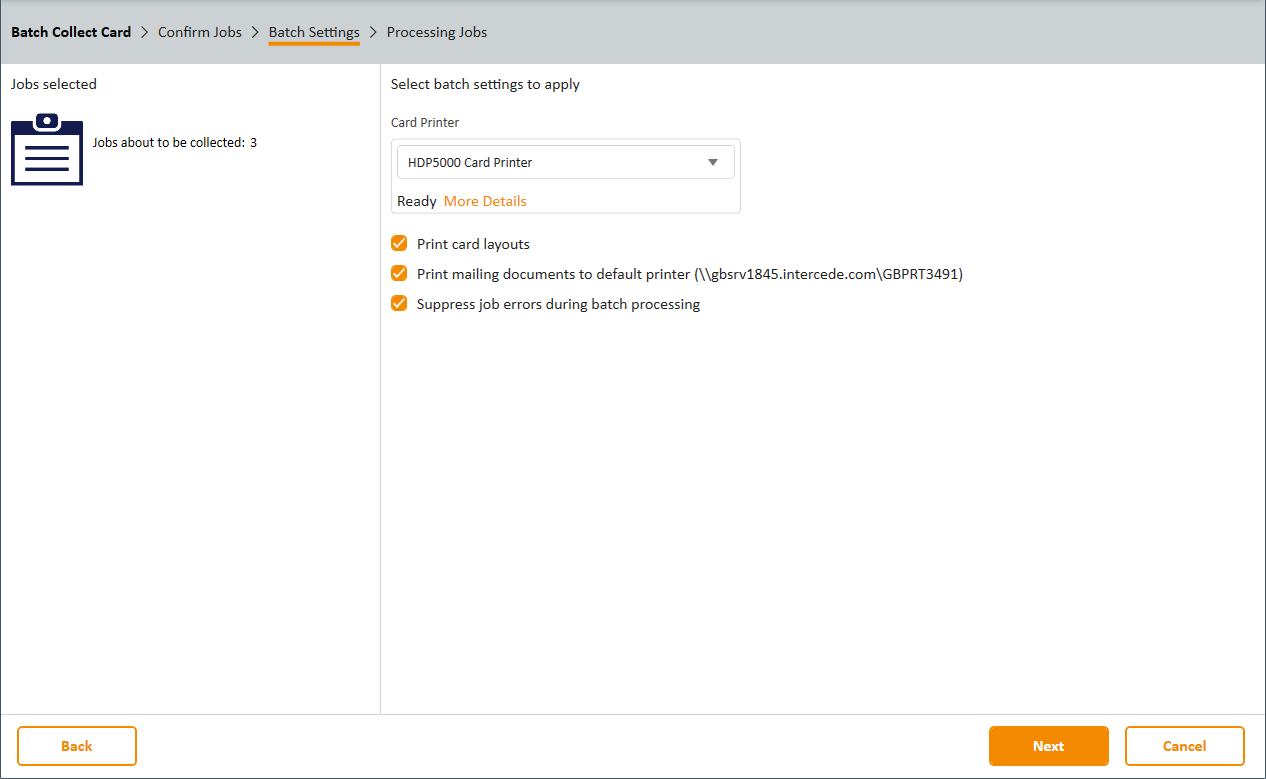This screenshot has height=779, width=1266.
Task: Uncheck the Print card layouts checkbox
Action: 399,243
